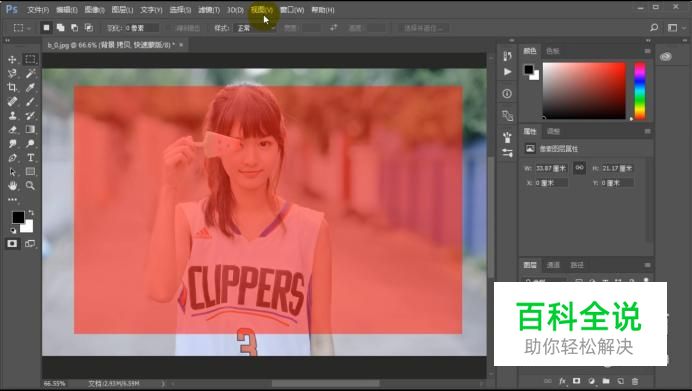692x391 pixels.
Task: Select the Lasso tool
Action: [x=12, y=73]
